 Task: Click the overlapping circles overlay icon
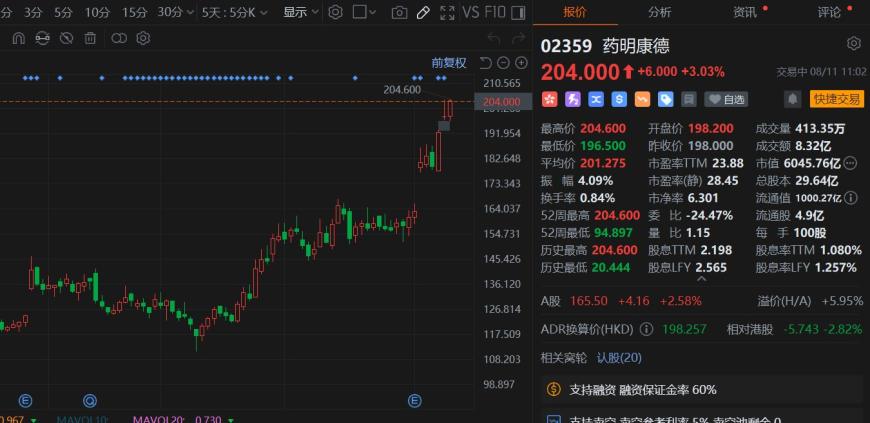(x=119, y=38)
